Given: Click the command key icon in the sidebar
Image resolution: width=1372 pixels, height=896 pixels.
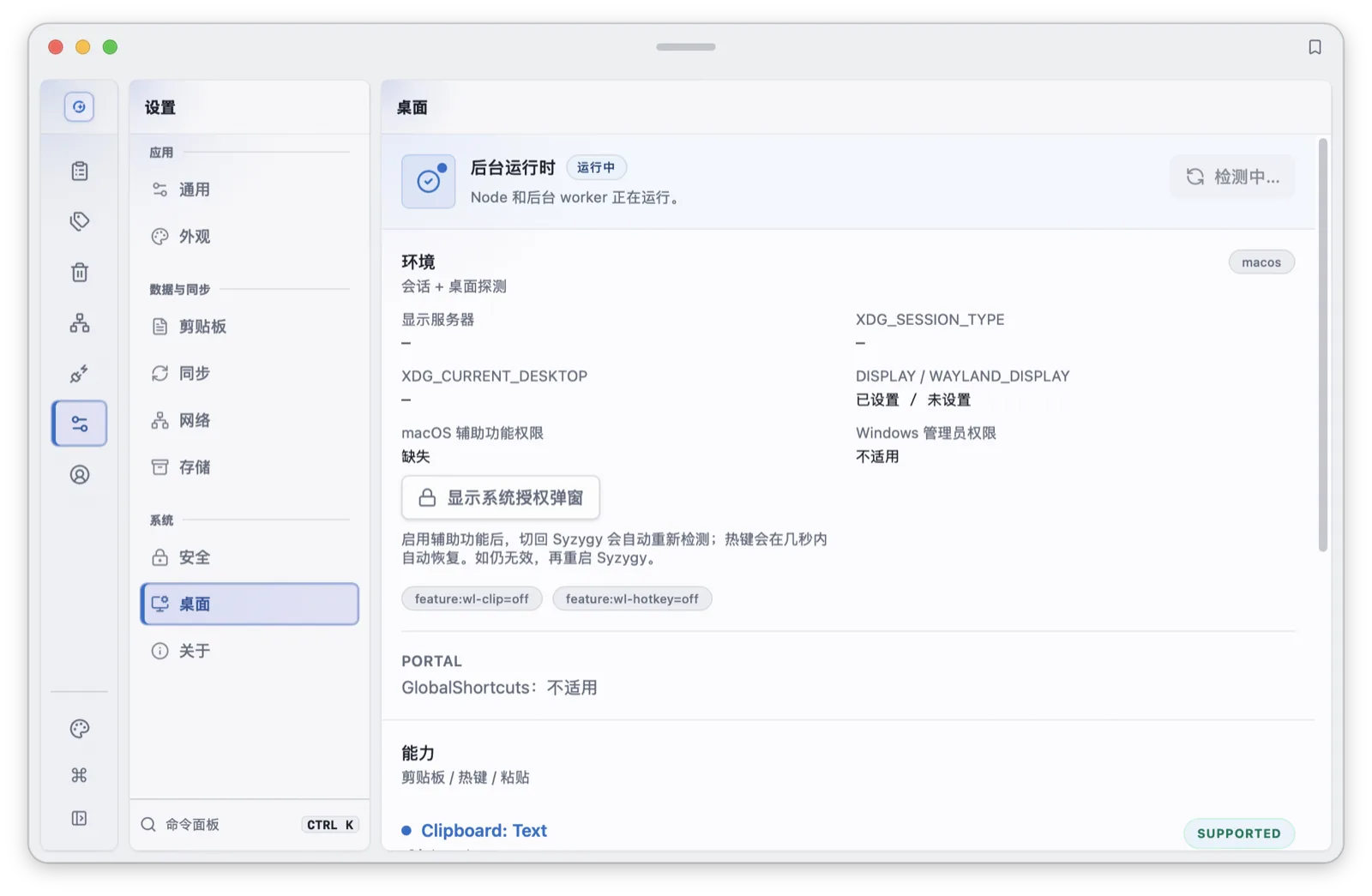Looking at the screenshot, I should (x=80, y=775).
